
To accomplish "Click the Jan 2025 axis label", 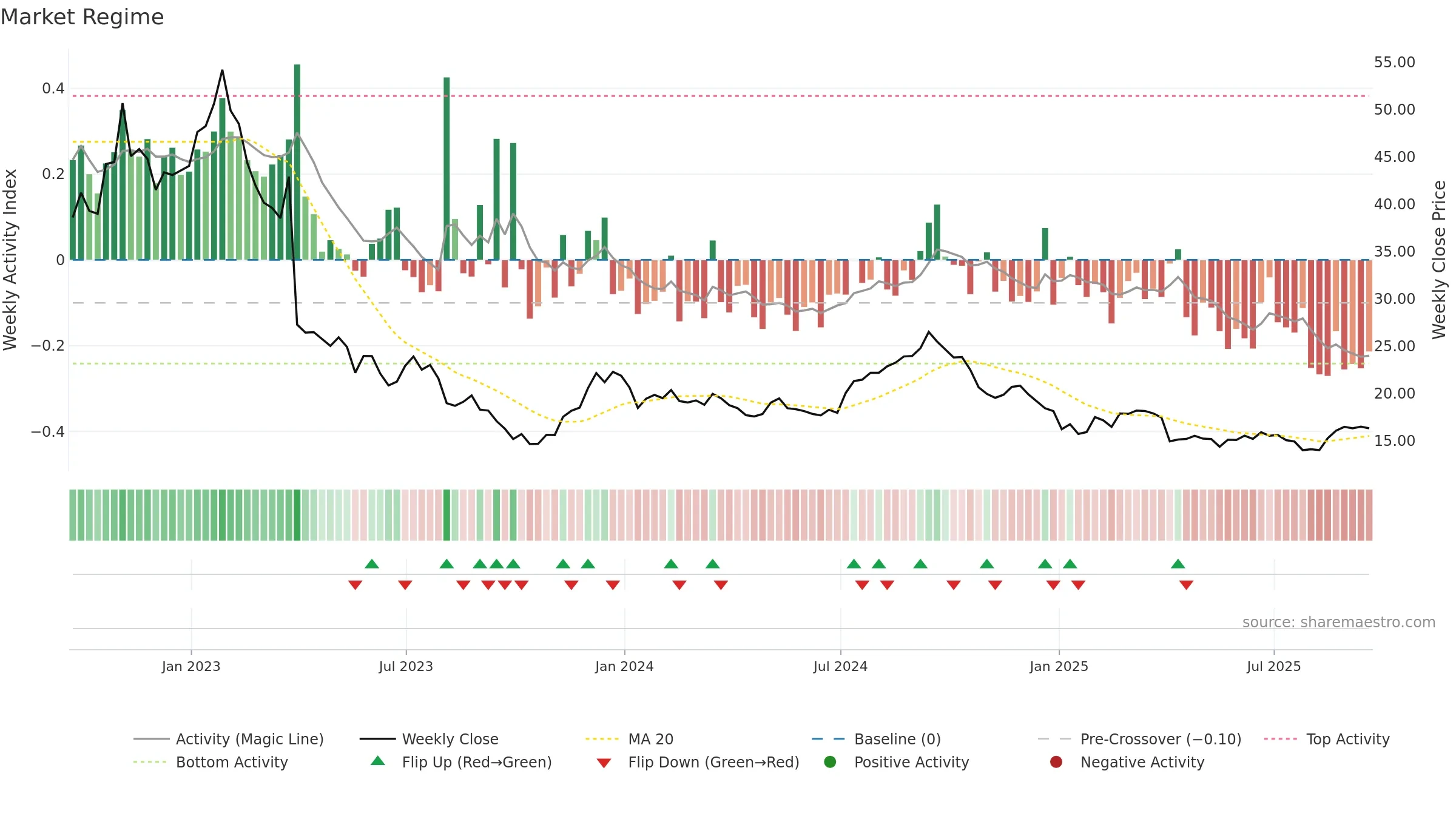I will [1059, 666].
